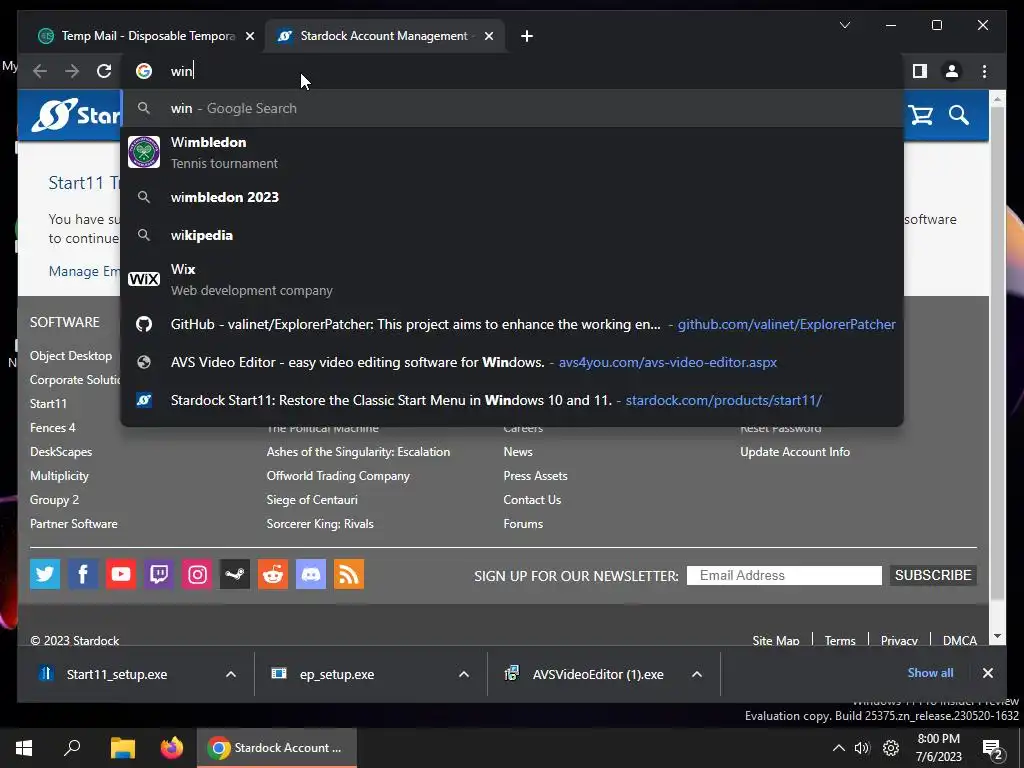Open Chrome tab search chevron
Viewport: 1024px width, 768px height.
tap(844, 25)
